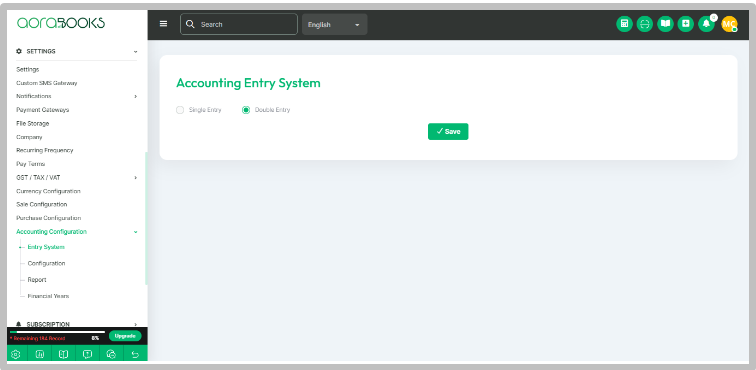Image resolution: width=756 pixels, height=370 pixels.
Task: Click the cloud icon in bottom green bar
Action: (x=111, y=354)
